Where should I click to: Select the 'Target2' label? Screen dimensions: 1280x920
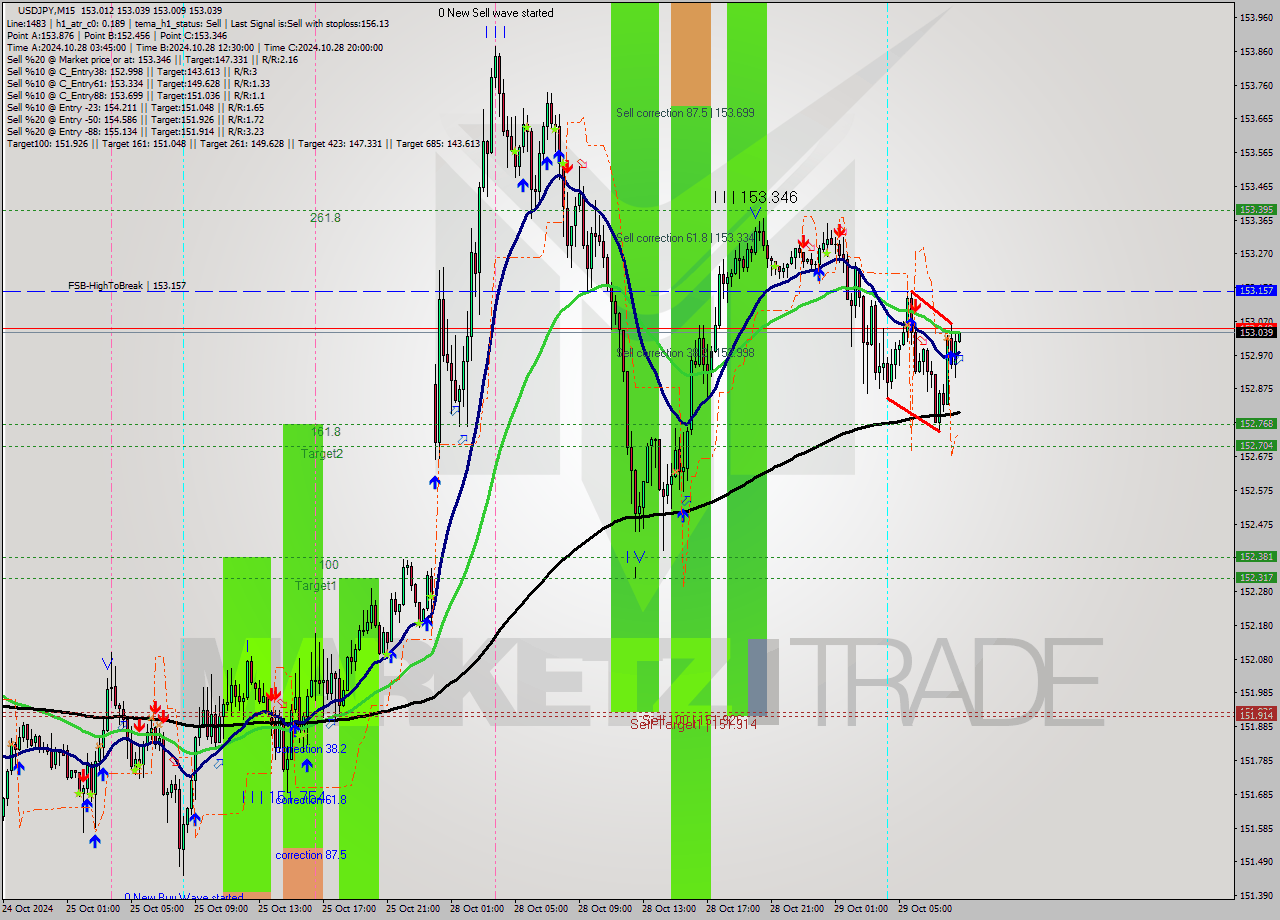click(x=322, y=454)
